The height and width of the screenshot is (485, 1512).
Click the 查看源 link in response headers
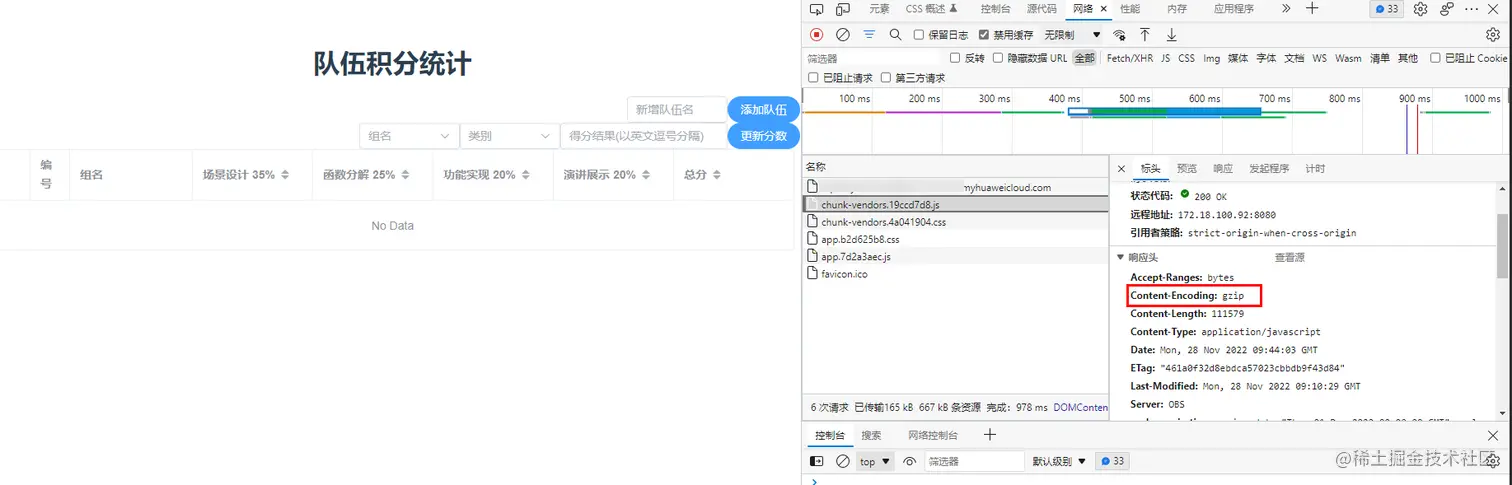pos(1289,257)
